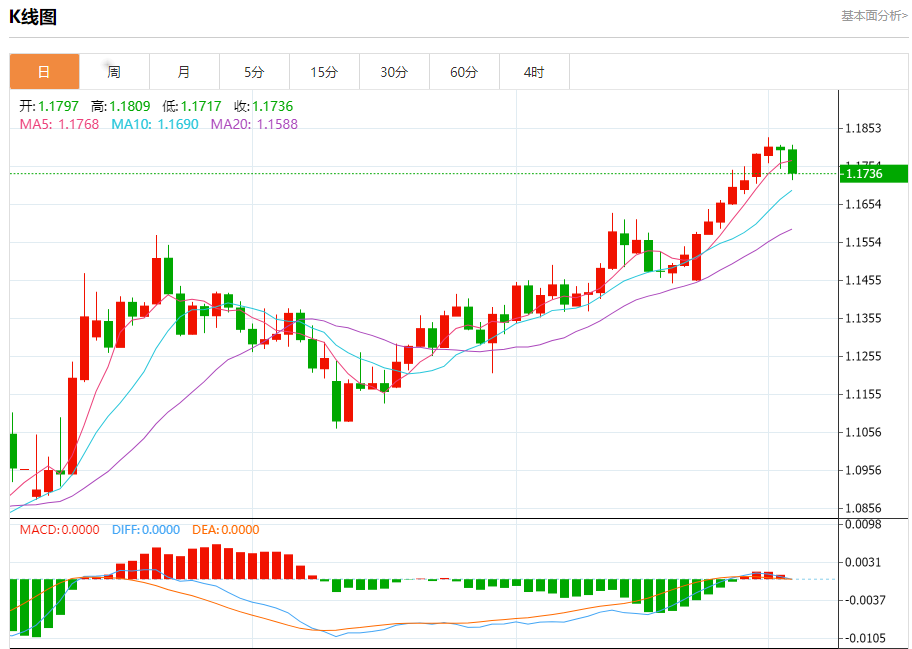Open the 5分 timeframe tab
The image size is (912, 649).
tap(254, 72)
